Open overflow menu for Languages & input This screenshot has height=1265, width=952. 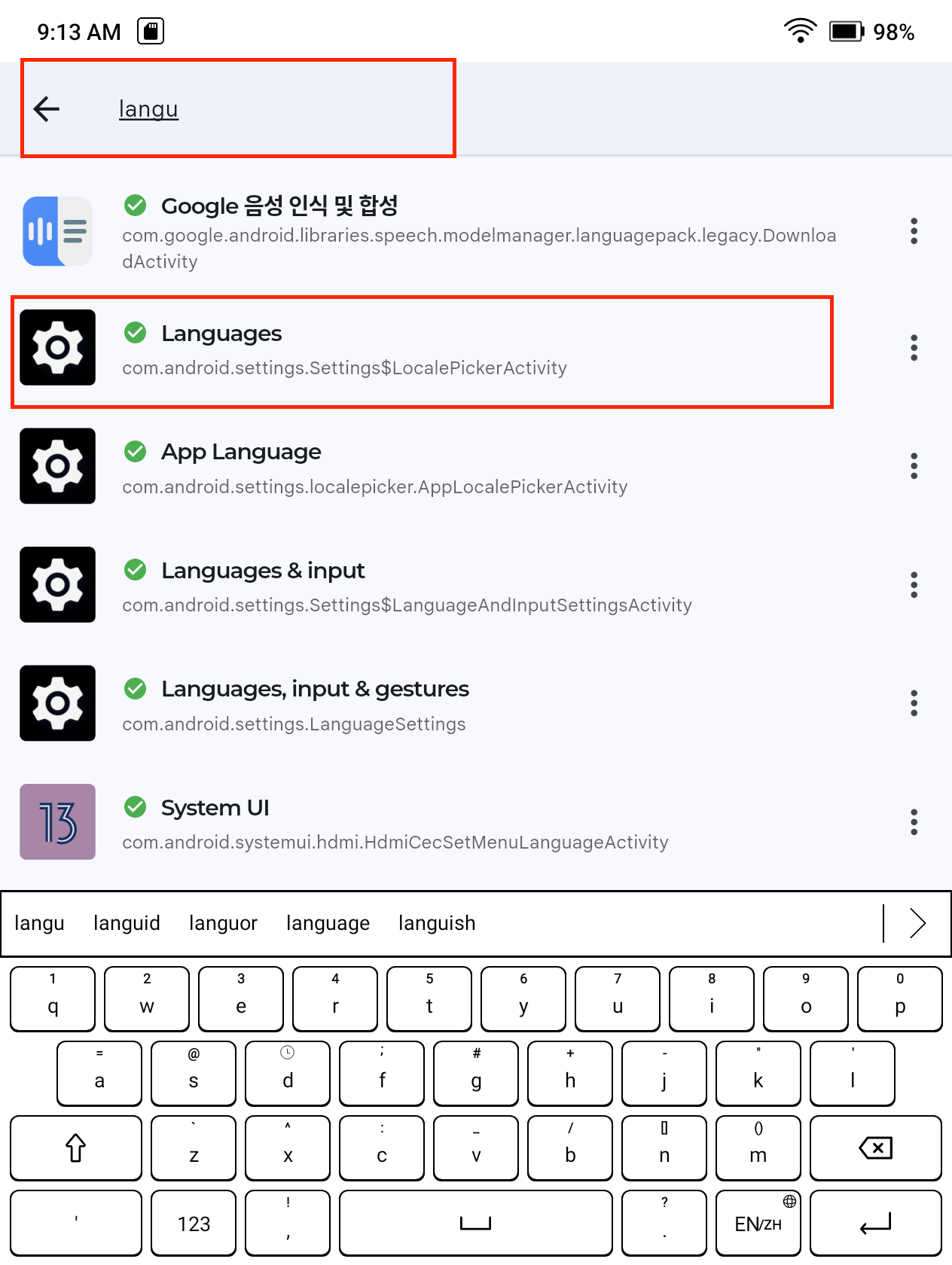pos(914,585)
